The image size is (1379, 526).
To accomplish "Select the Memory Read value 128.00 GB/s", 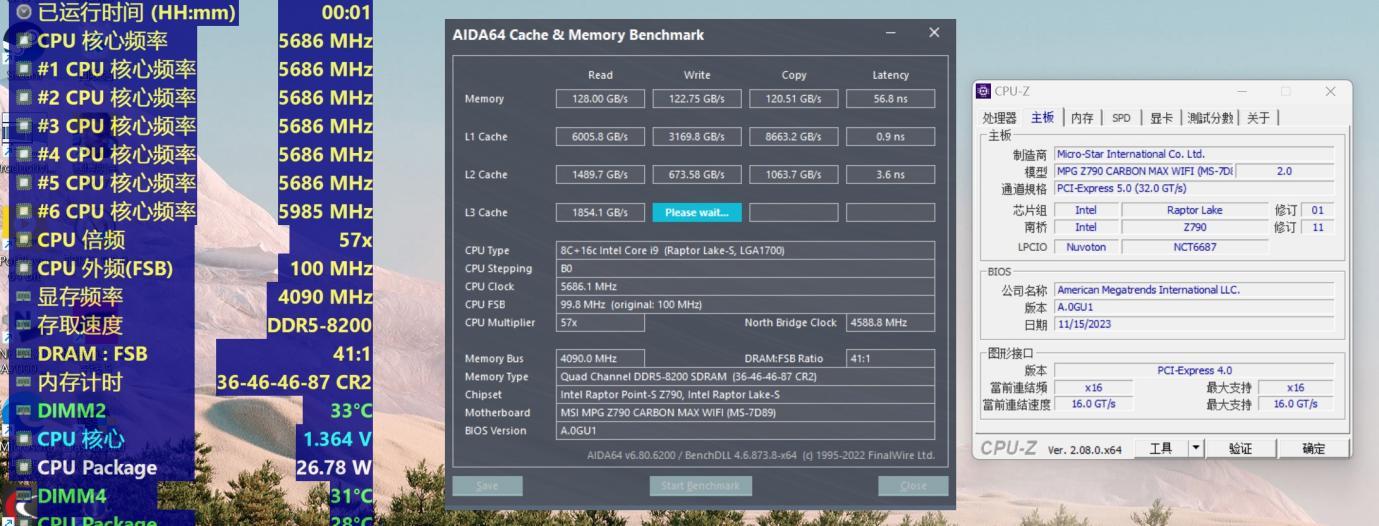I will coord(600,99).
